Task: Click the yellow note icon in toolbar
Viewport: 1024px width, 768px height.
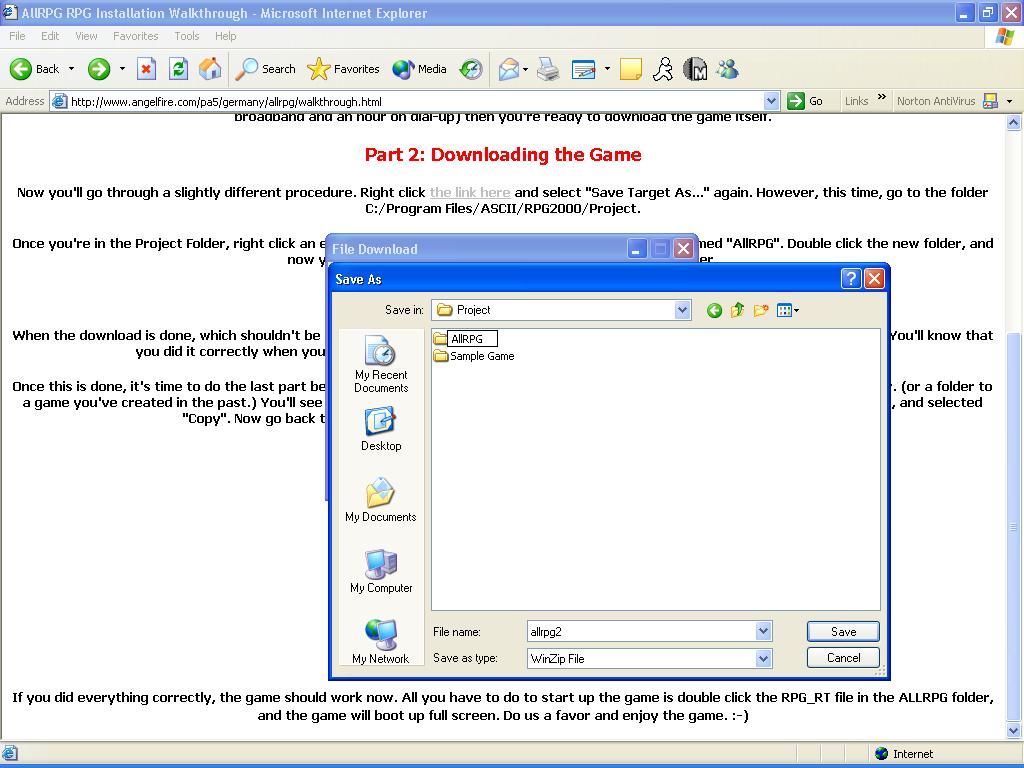Action: click(x=630, y=69)
